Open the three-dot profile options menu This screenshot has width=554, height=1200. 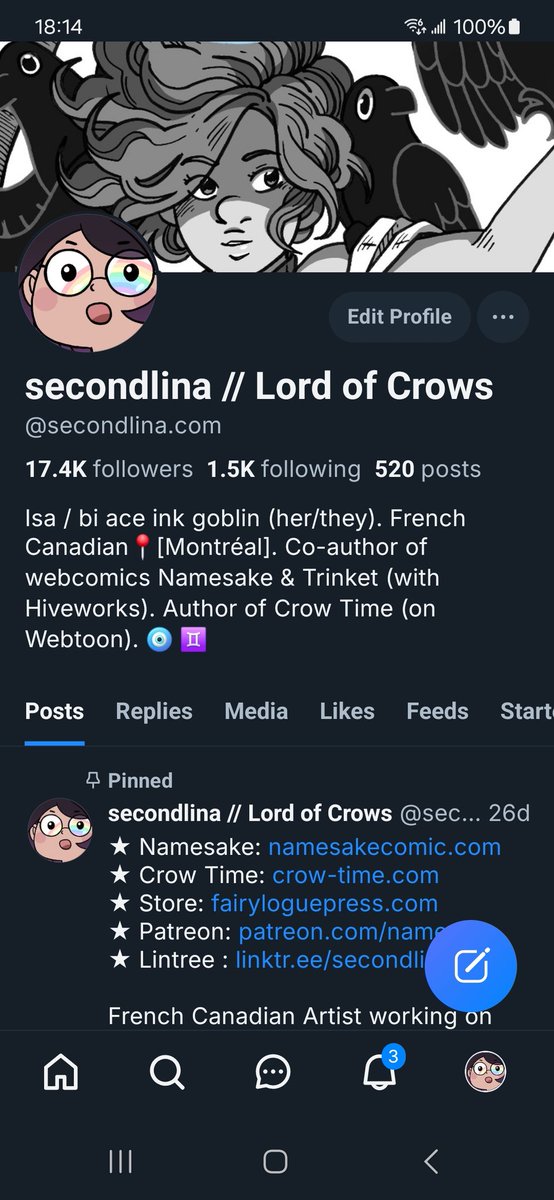(x=503, y=317)
